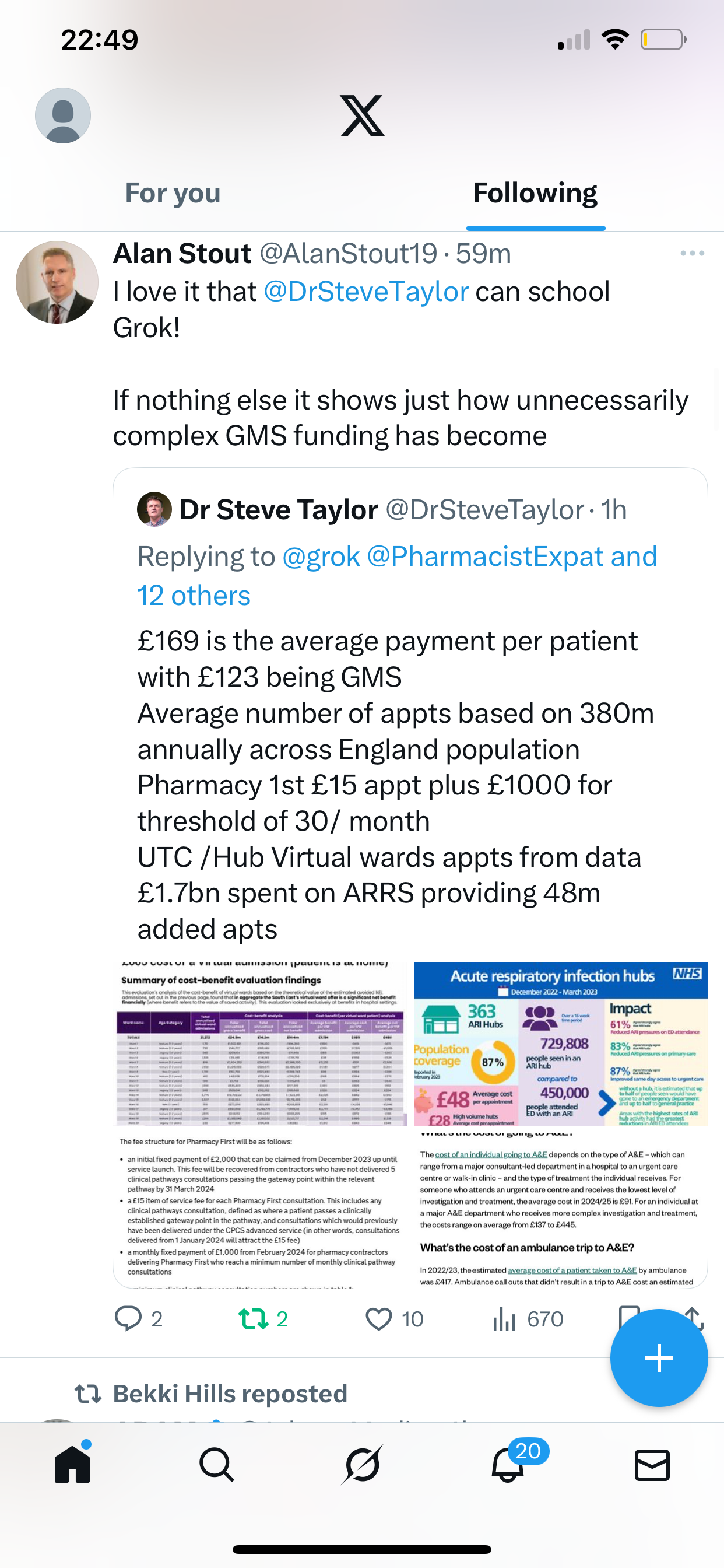Image resolution: width=724 pixels, height=1568 pixels.
Task: Open the Acute respiratory infection hubs image
Action: (560, 1044)
